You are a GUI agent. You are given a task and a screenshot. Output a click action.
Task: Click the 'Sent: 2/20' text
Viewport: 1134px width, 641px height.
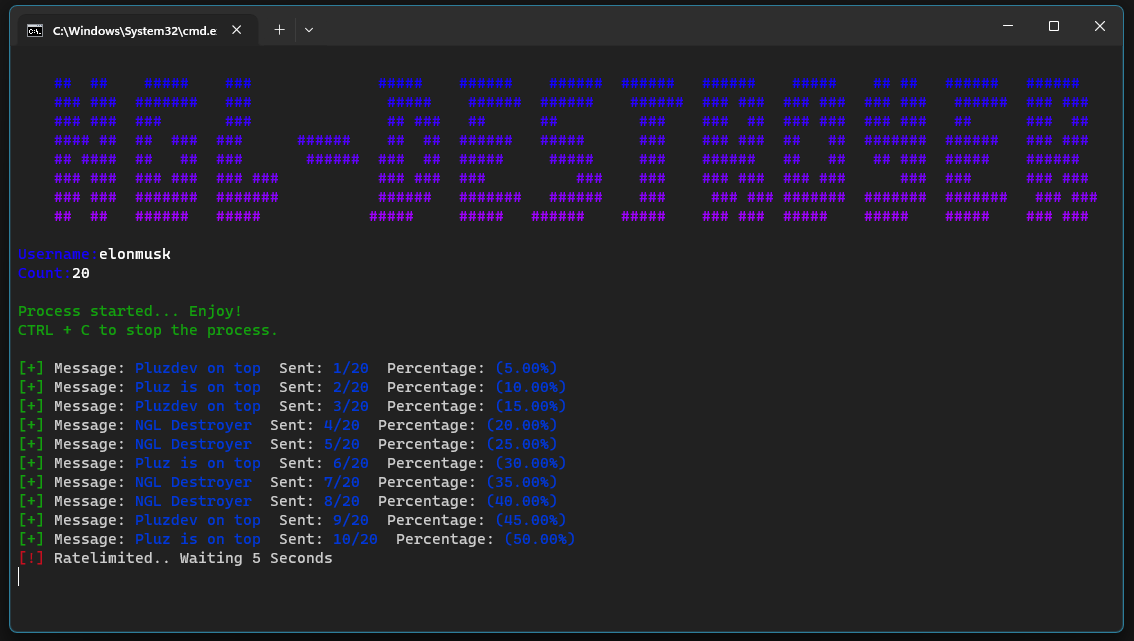324,387
